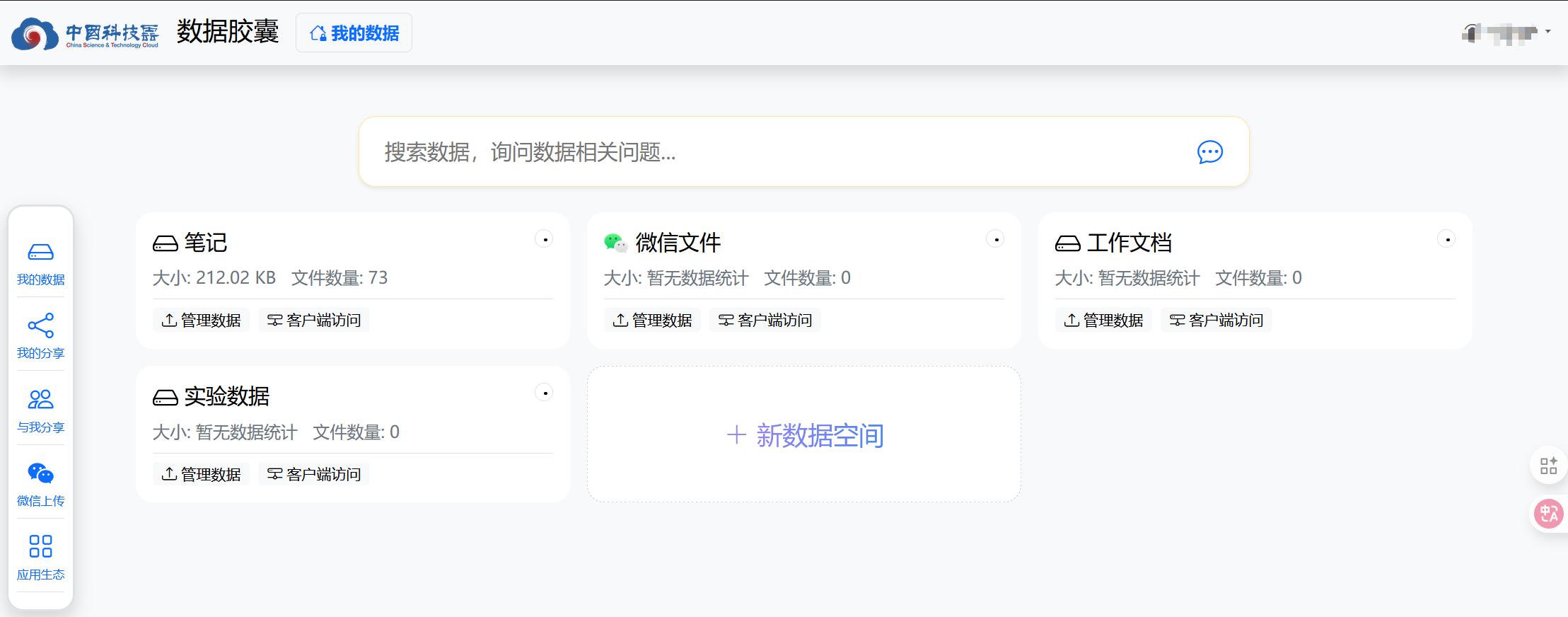This screenshot has width=1568, height=617.
Task: Open 微信上传 in the sidebar
Action: pos(40,485)
